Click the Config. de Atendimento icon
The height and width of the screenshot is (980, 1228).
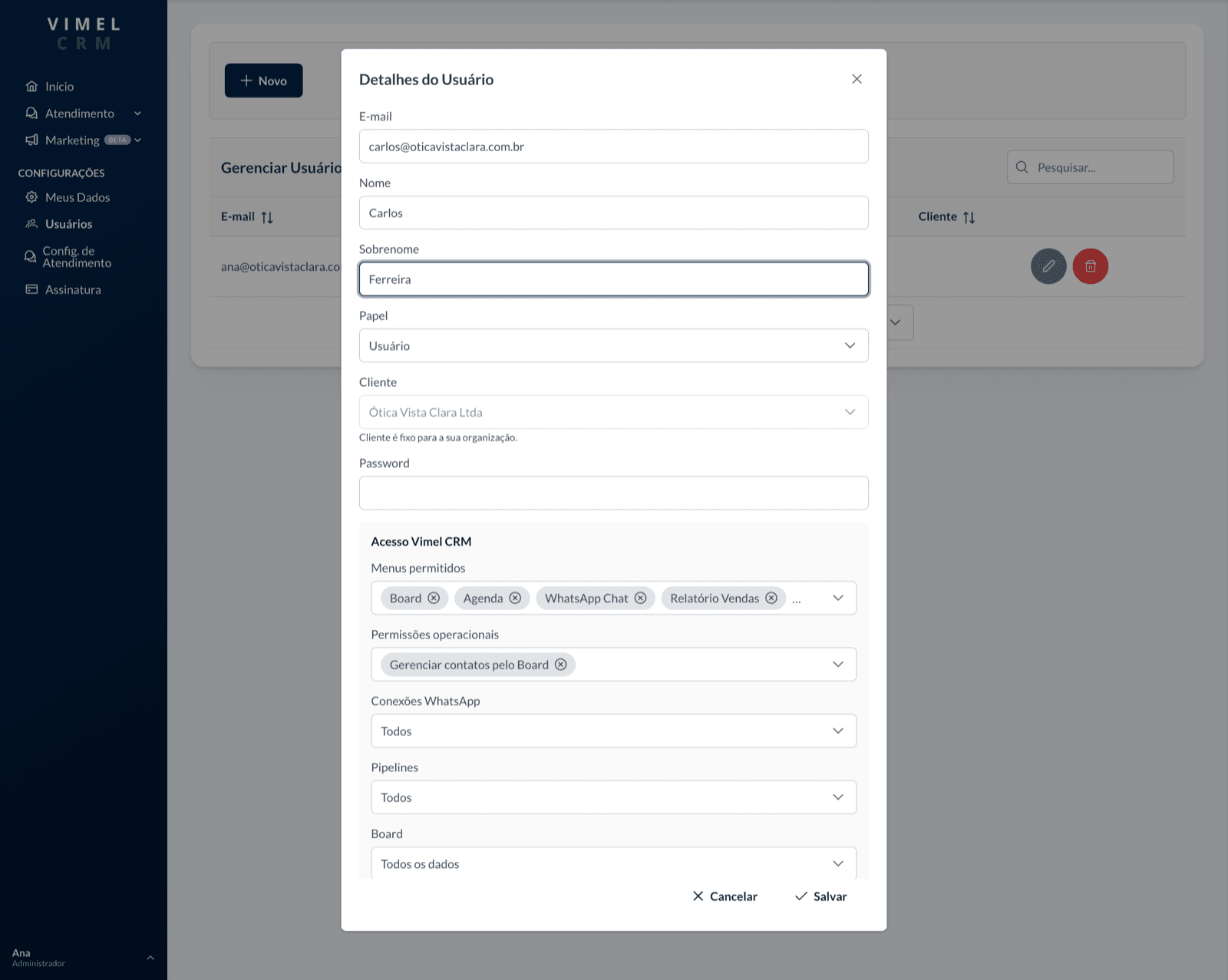(30, 257)
